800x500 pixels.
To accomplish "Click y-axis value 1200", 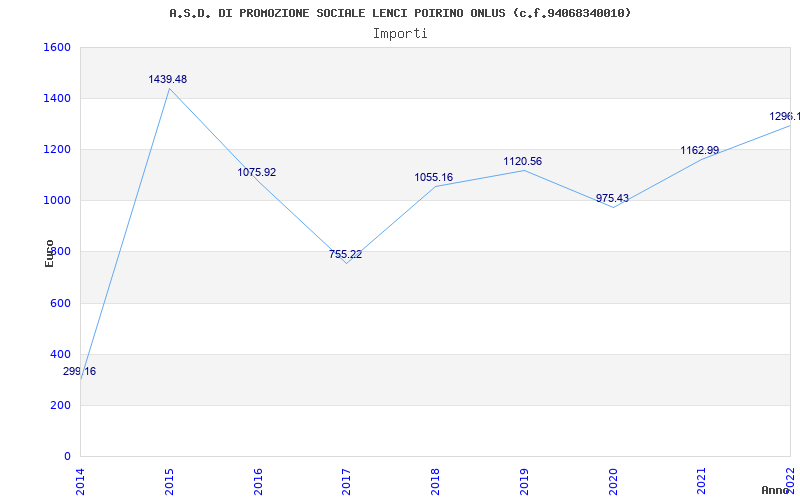I will click(57, 149).
